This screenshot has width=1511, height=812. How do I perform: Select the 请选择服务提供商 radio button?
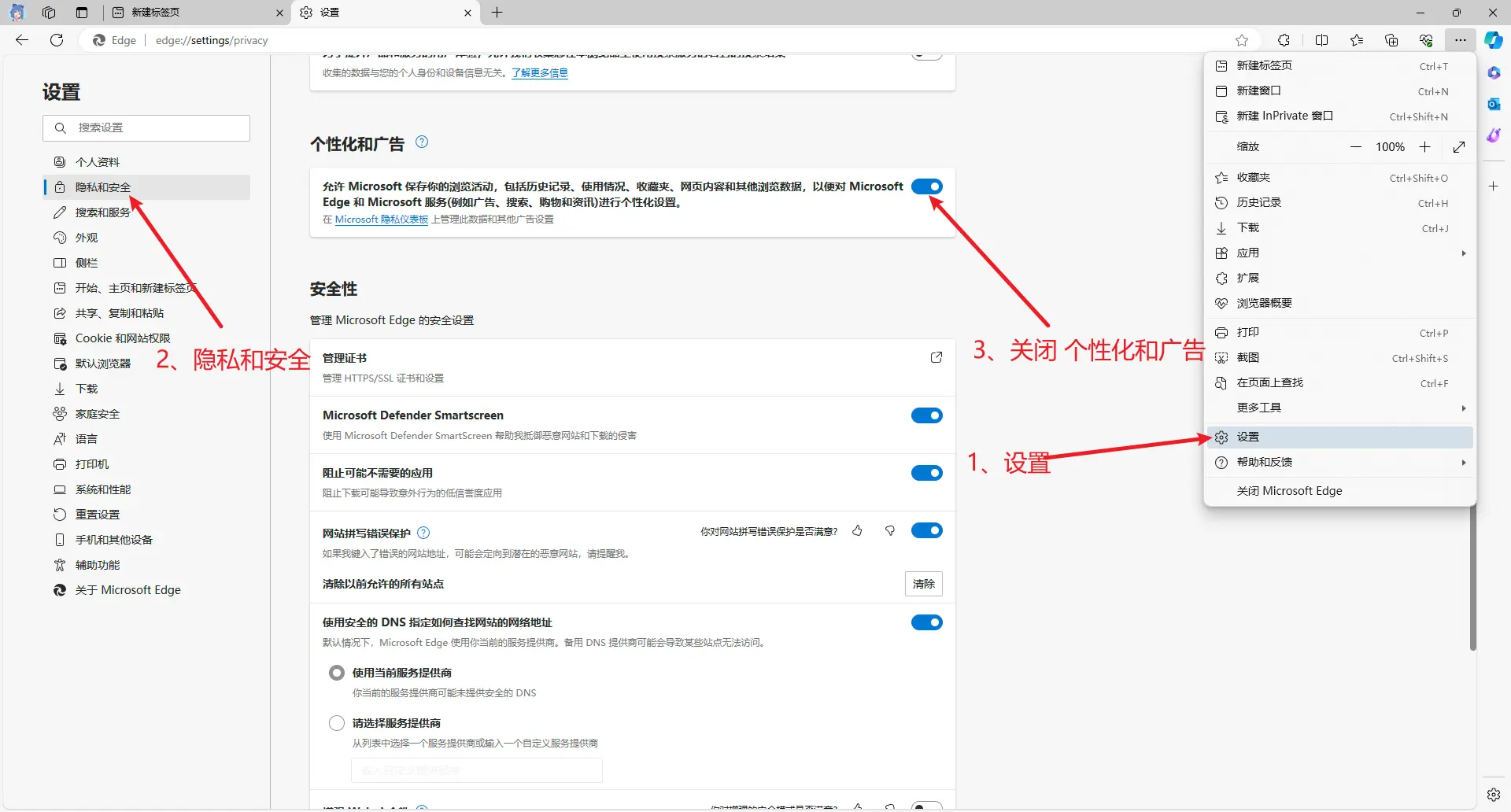[337, 723]
